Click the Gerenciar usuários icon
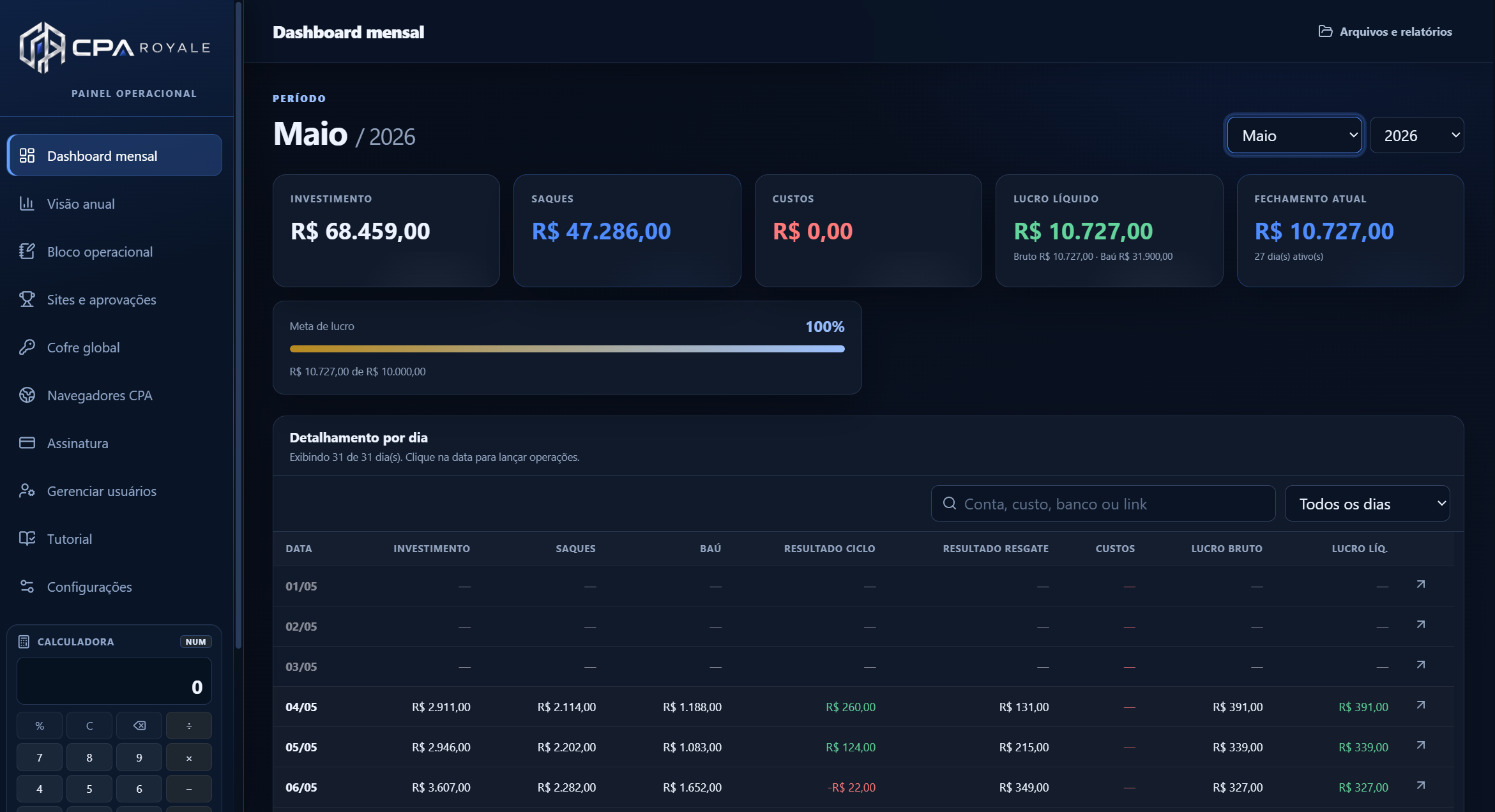 tap(27, 491)
